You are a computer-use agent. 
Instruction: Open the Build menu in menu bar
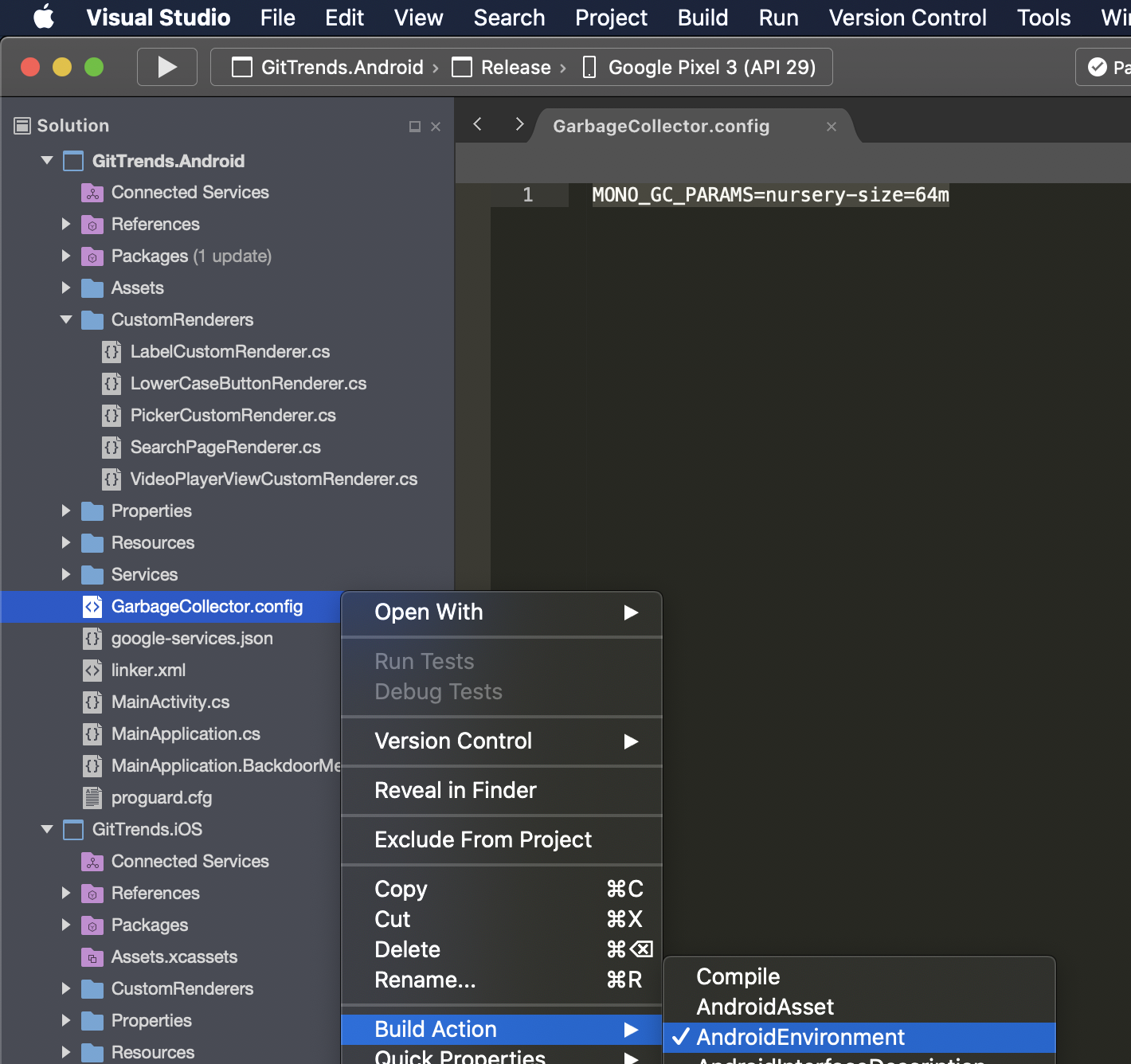(702, 18)
